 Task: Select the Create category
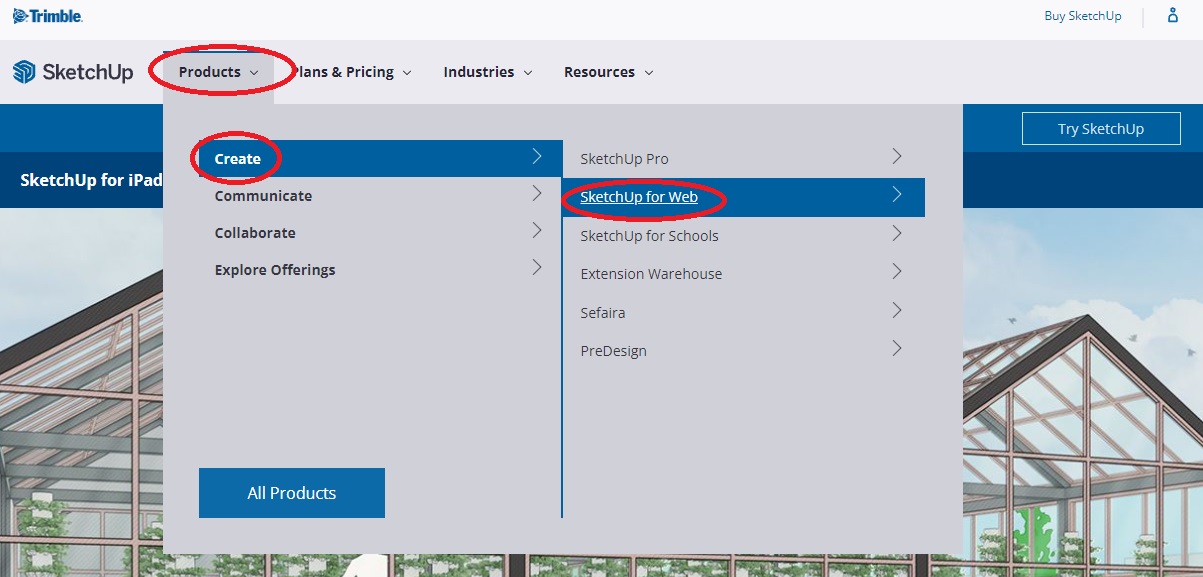pos(238,159)
